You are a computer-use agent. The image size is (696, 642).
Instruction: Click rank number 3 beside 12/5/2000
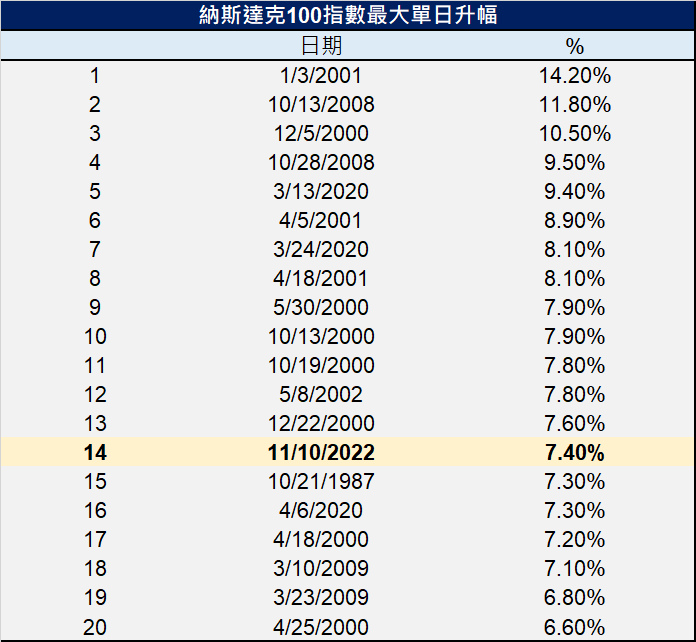95,133
